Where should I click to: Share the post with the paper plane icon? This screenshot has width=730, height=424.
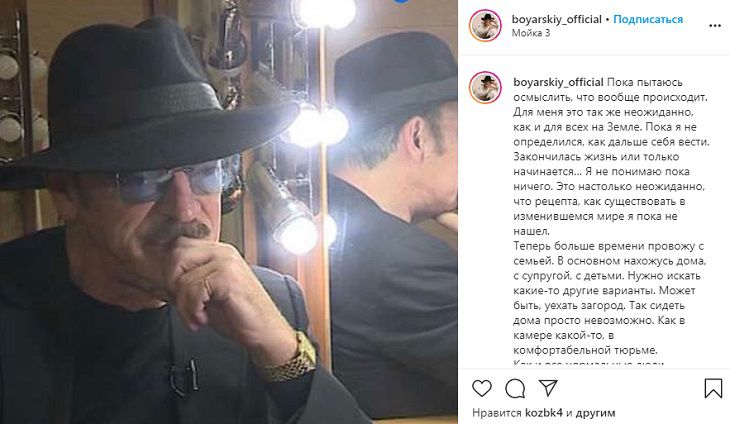[x=548, y=387]
